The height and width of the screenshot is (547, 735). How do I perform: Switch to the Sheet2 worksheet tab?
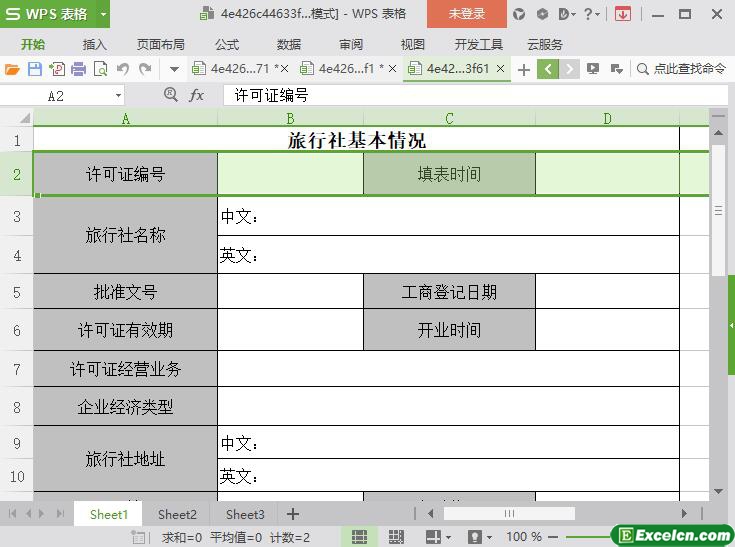point(177,514)
